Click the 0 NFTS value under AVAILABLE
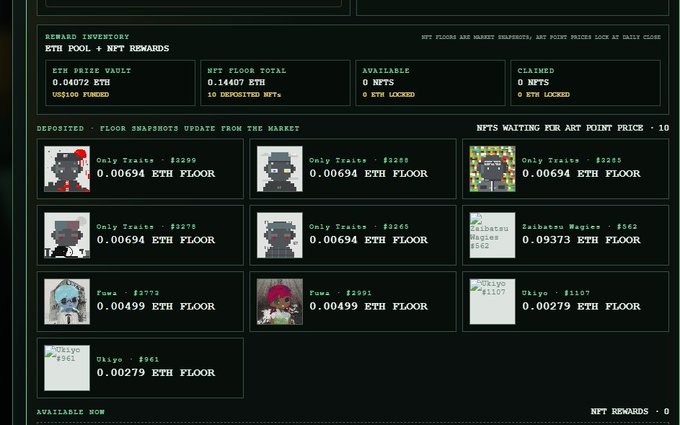 pyautogui.click(x=378, y=82)
